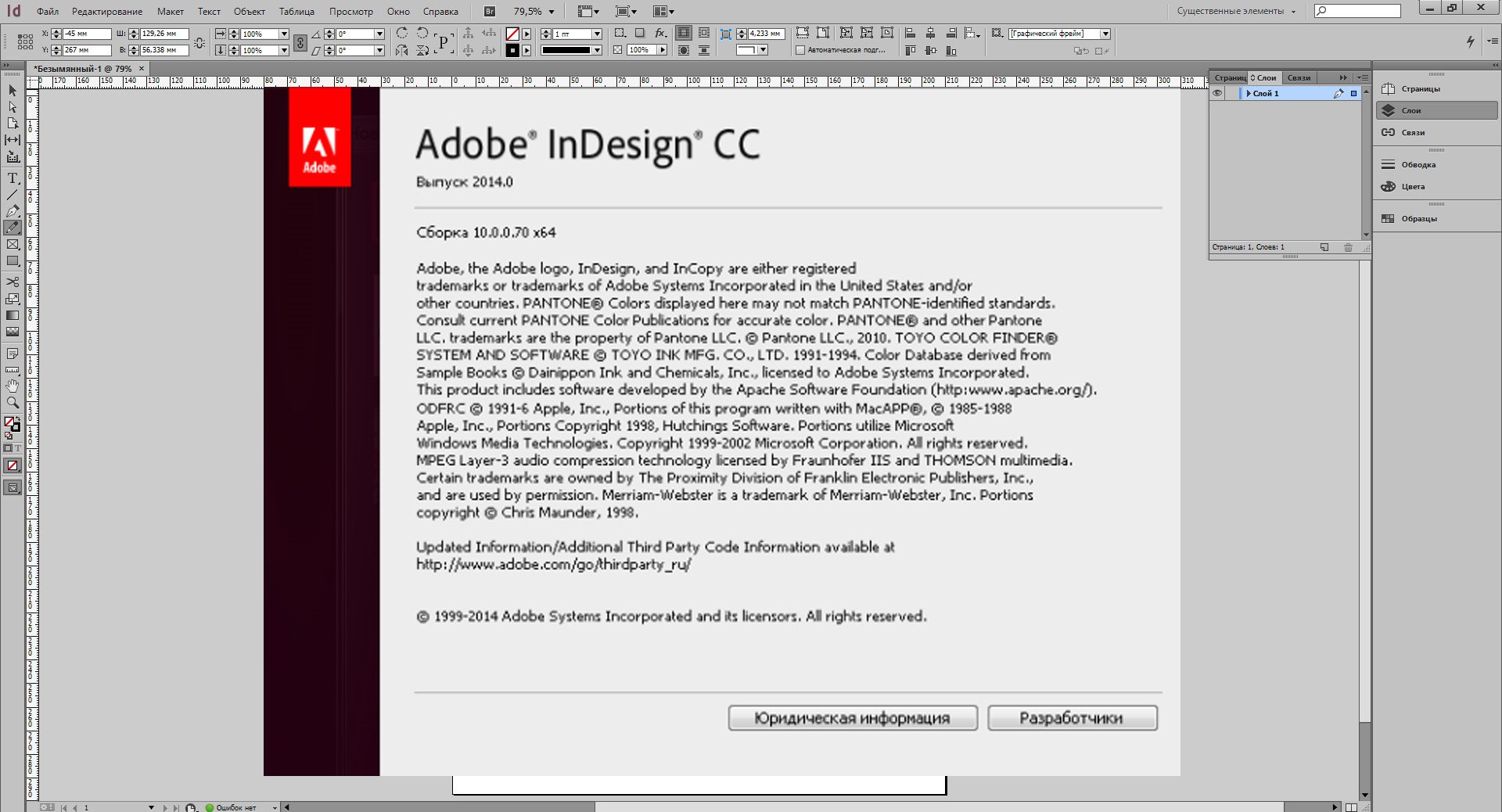Click delete layer trash icon
This screenshot has width=1502, height=812.
coord(1348,247)
